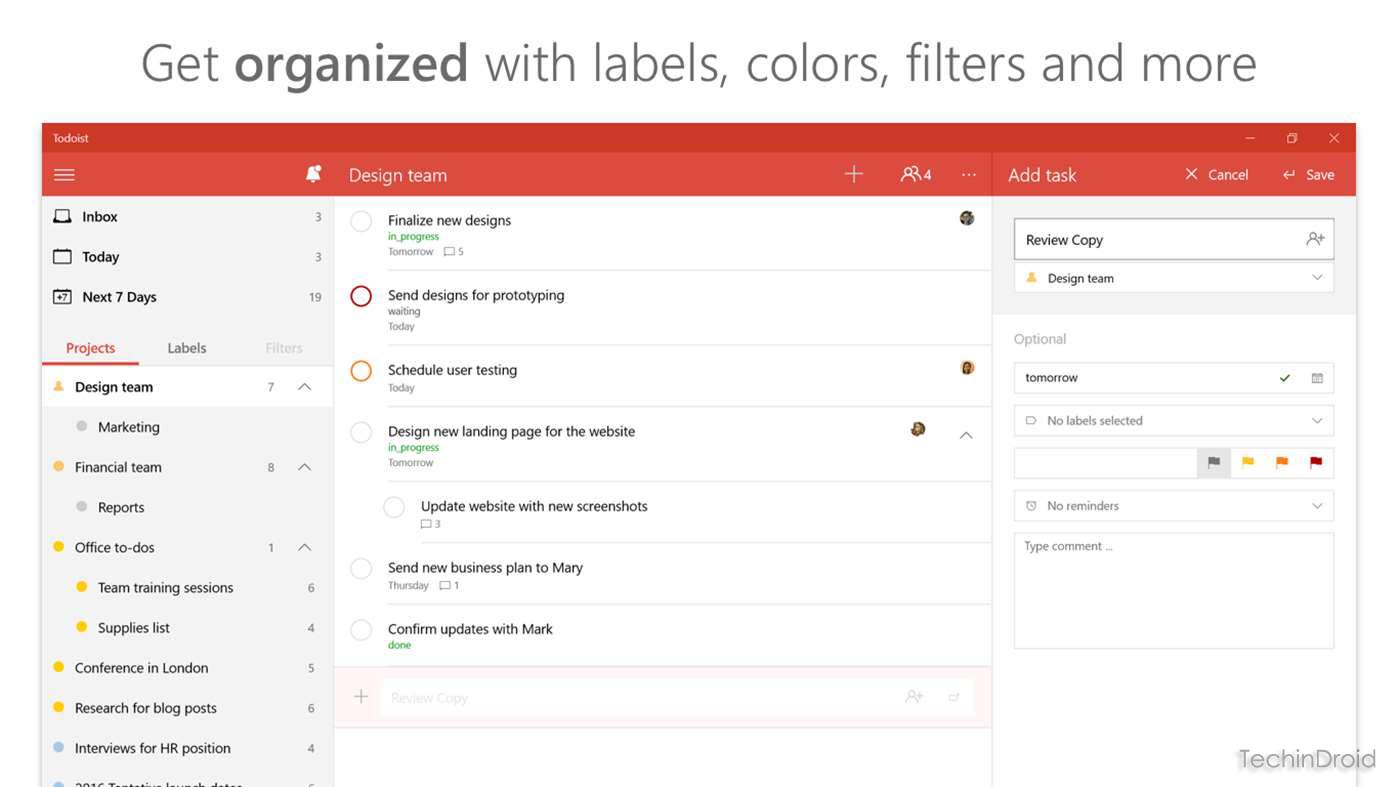The image size is (1399, 787).
Task: Collapse the Financial team project chevron
Action: coord(305,467)
